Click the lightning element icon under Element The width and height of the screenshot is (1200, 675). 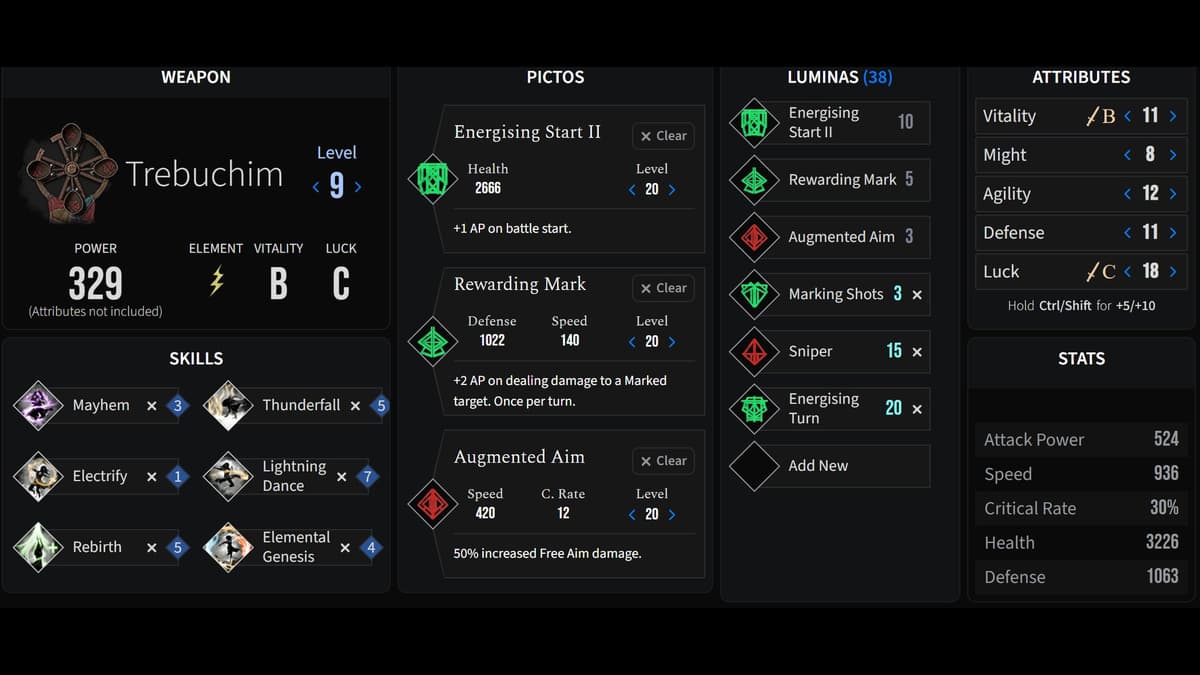[216, 284]
